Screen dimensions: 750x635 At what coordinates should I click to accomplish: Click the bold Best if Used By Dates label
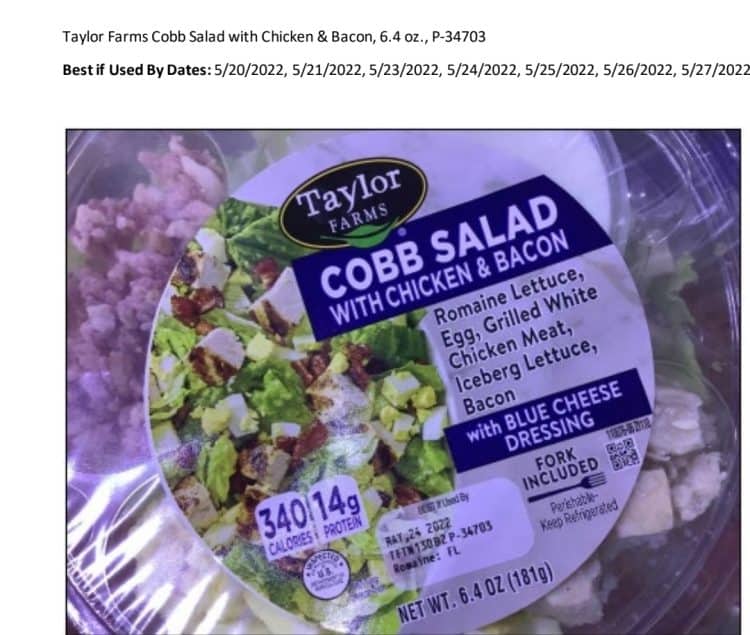[137, 70]
